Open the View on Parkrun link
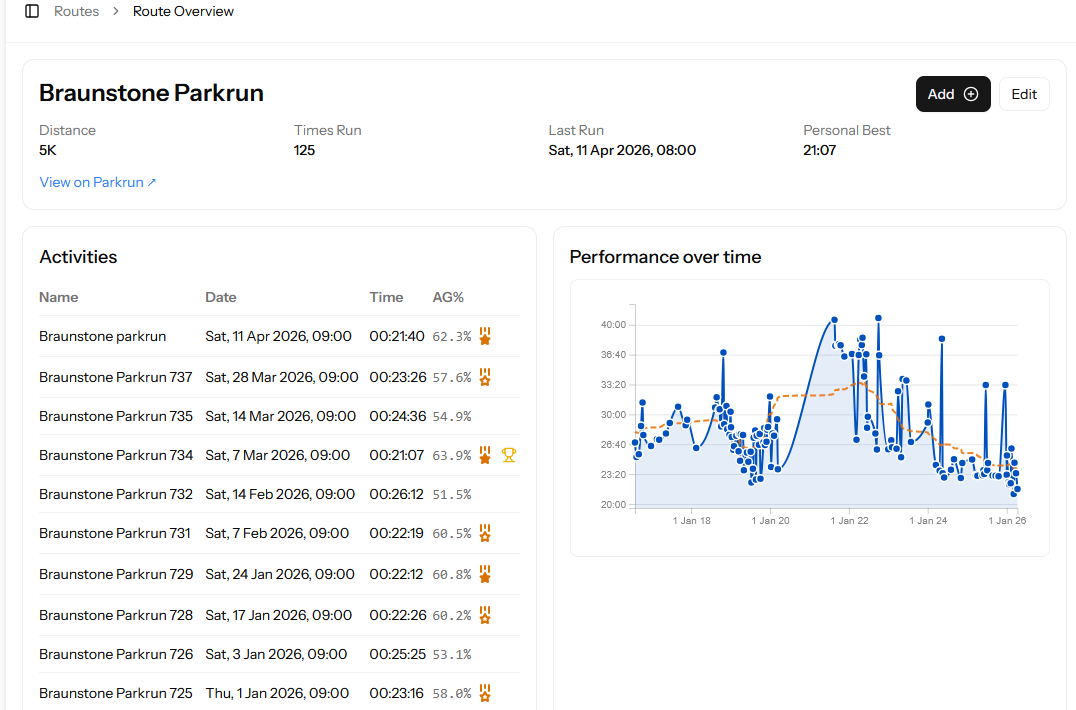 click(x=98, y=182)
